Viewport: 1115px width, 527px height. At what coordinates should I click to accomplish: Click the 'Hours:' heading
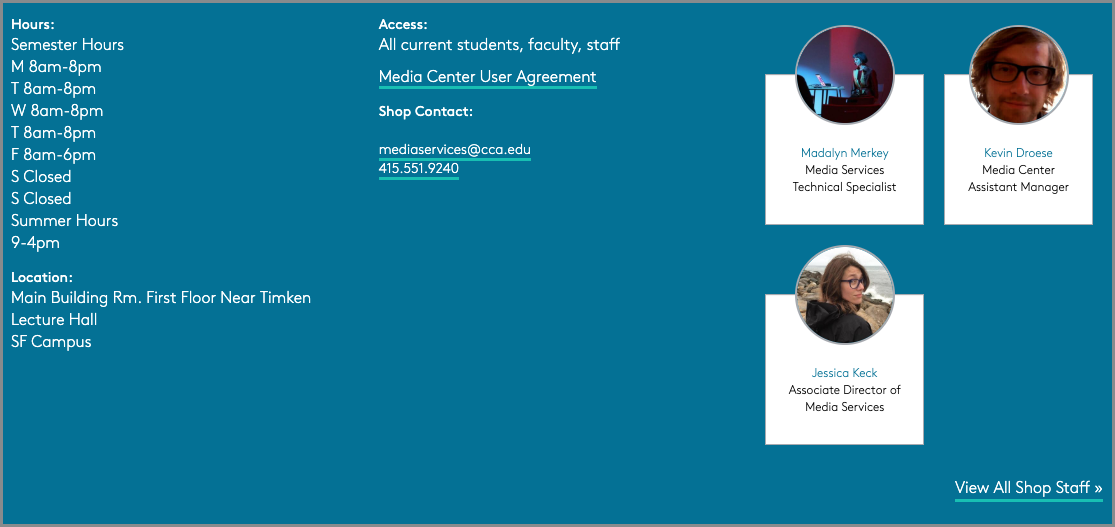click(33, 24)
